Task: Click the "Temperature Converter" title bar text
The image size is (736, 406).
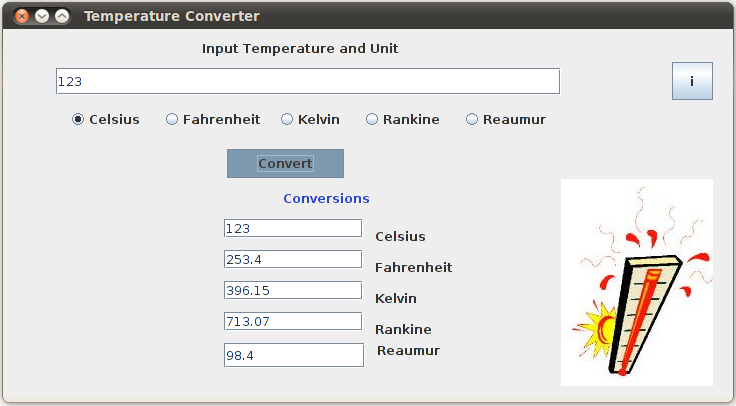Action: (x=172, y=16)
